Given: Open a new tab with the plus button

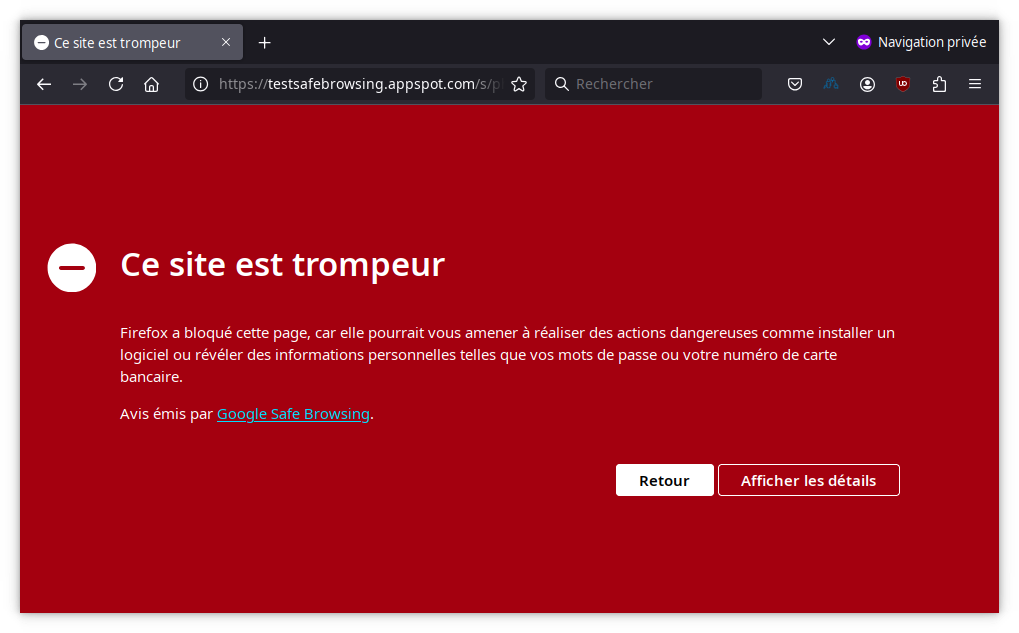Looking at the screenshot, I should (x=264, y=42).
